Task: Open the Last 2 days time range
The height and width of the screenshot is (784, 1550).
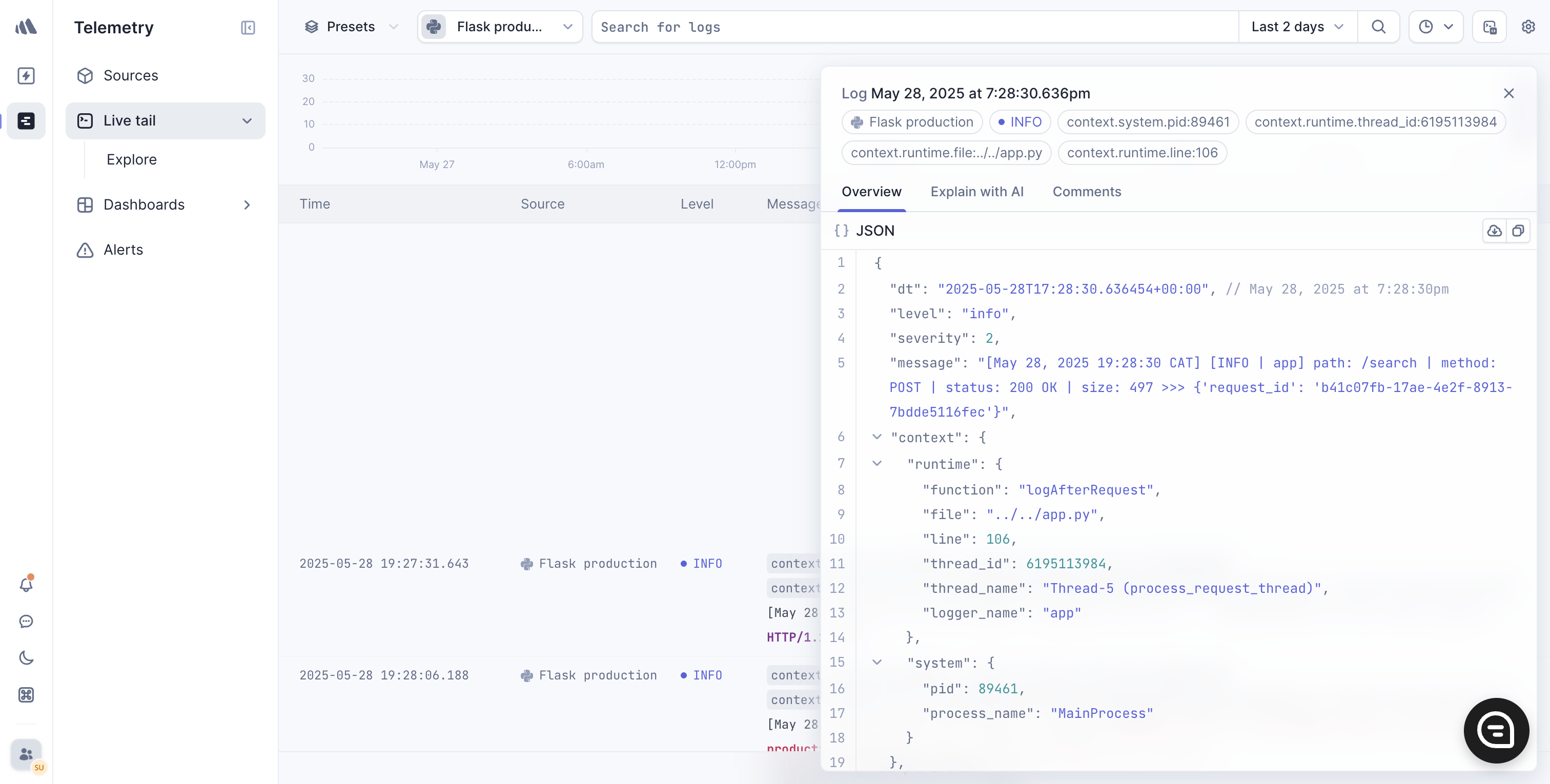Action: [1298, 27]
